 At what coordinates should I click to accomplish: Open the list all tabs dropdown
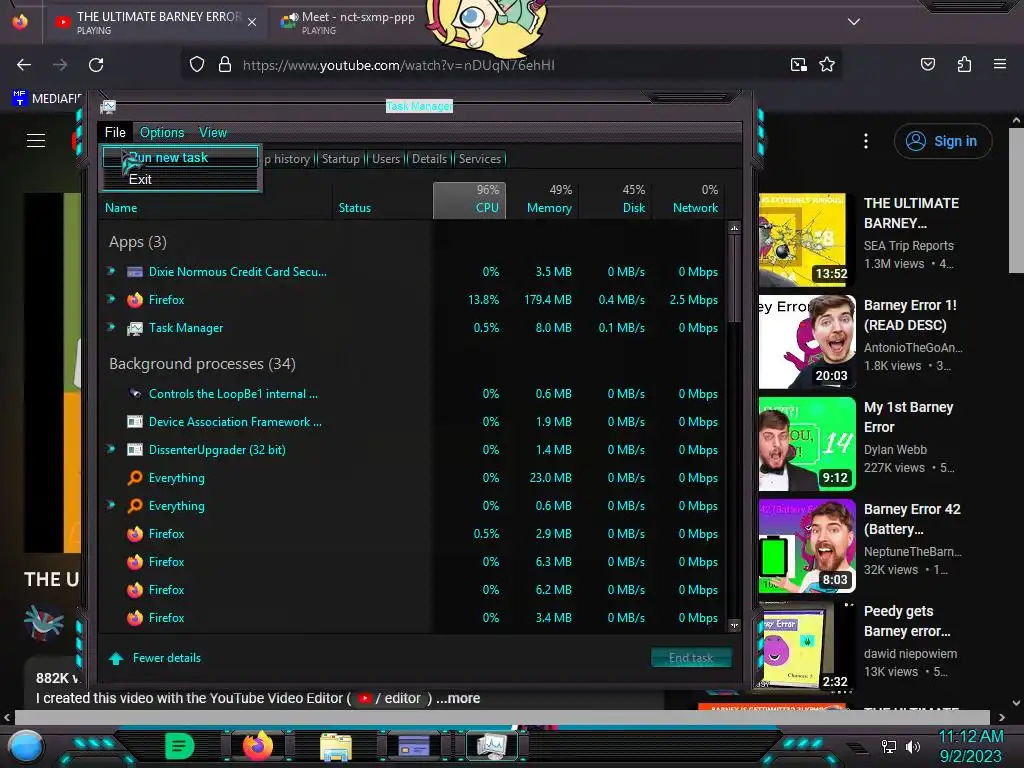click(854, 22)
